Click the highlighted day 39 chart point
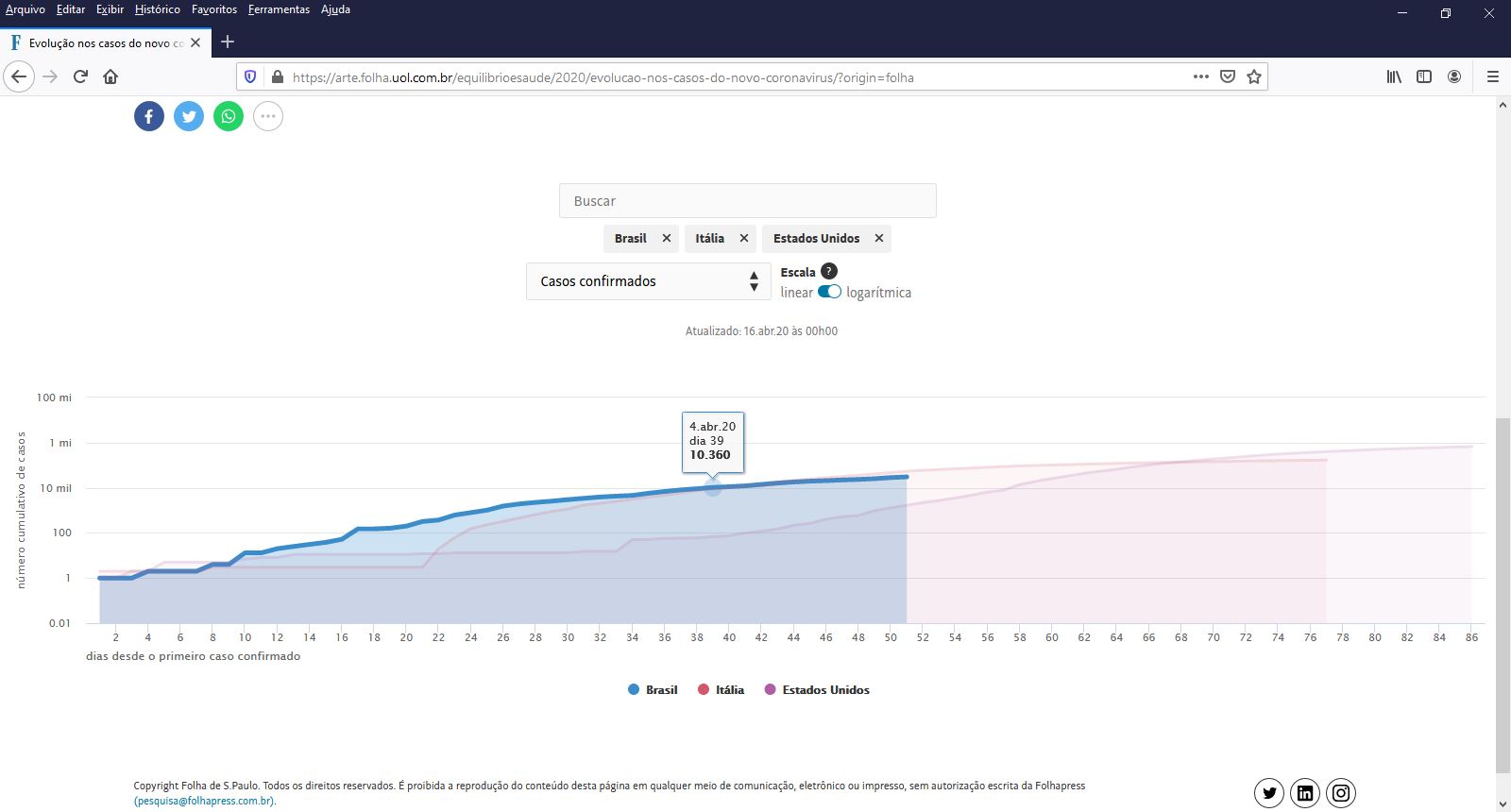1511x812 pixels. [713, 487]
